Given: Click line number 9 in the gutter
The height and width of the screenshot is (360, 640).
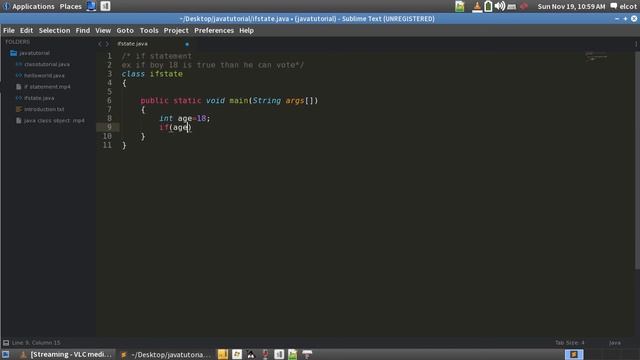Looking at the screenshot, I should (109, 127).
